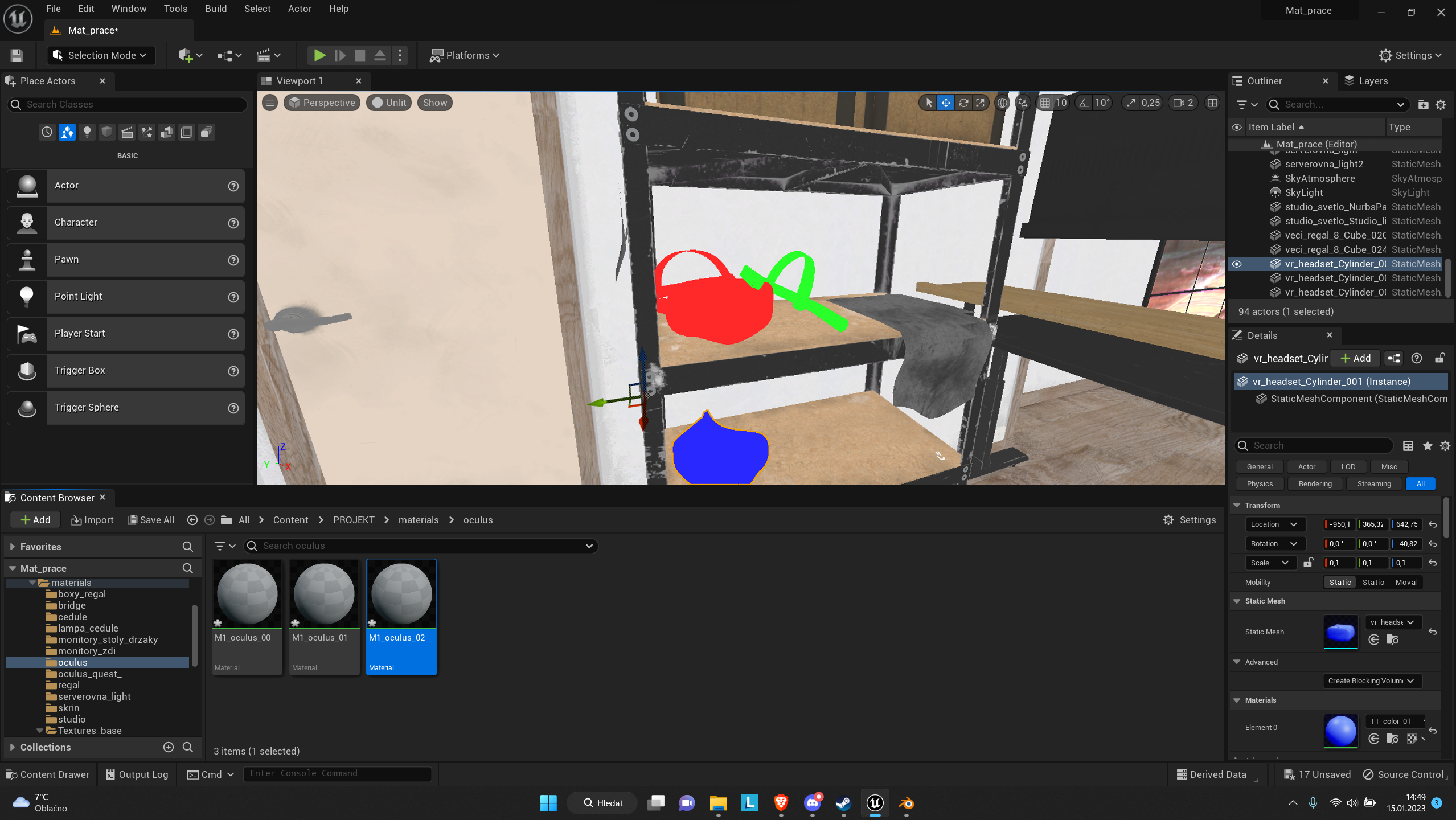Screen dimensions: 1456x820
Task: Toggle the scale lock ratio icon
Action: [x=1308, y=563]
